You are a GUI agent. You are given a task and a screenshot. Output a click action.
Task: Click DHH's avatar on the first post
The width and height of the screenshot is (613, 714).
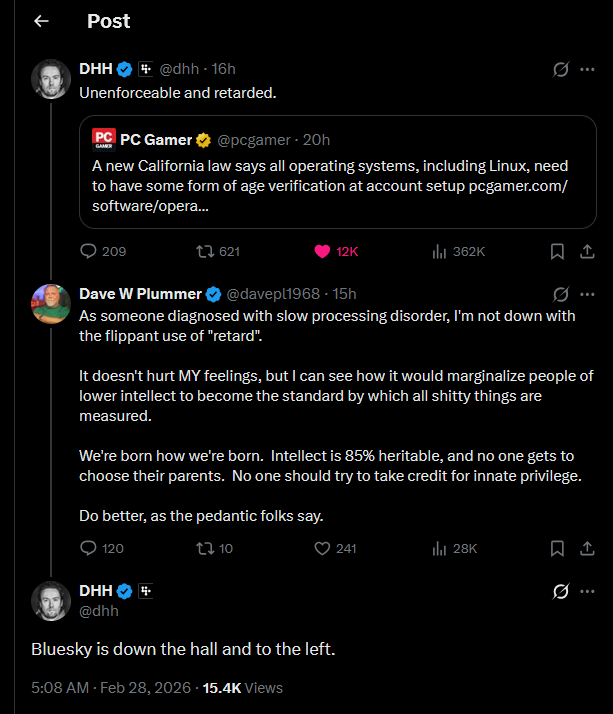pyautogui.click(x=50, y=80)
